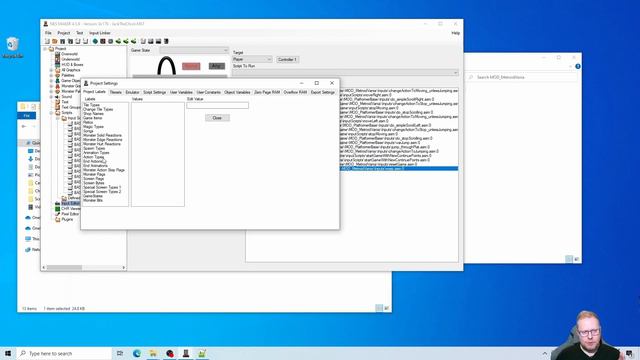The height and width of the screenshot is (360, 640).
Task: Switch to the User Constants tab
Action: click(x=208, y=92)
